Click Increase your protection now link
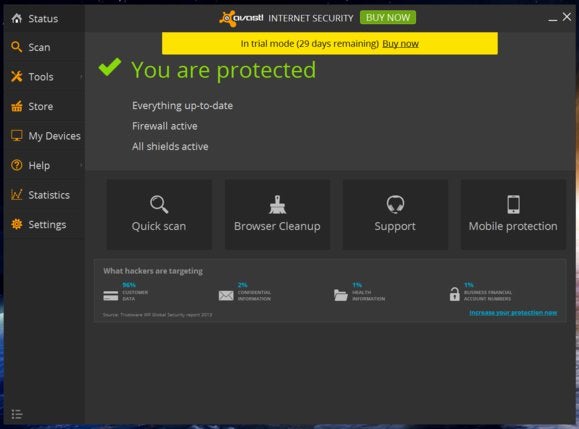 (x=513, y=313)
